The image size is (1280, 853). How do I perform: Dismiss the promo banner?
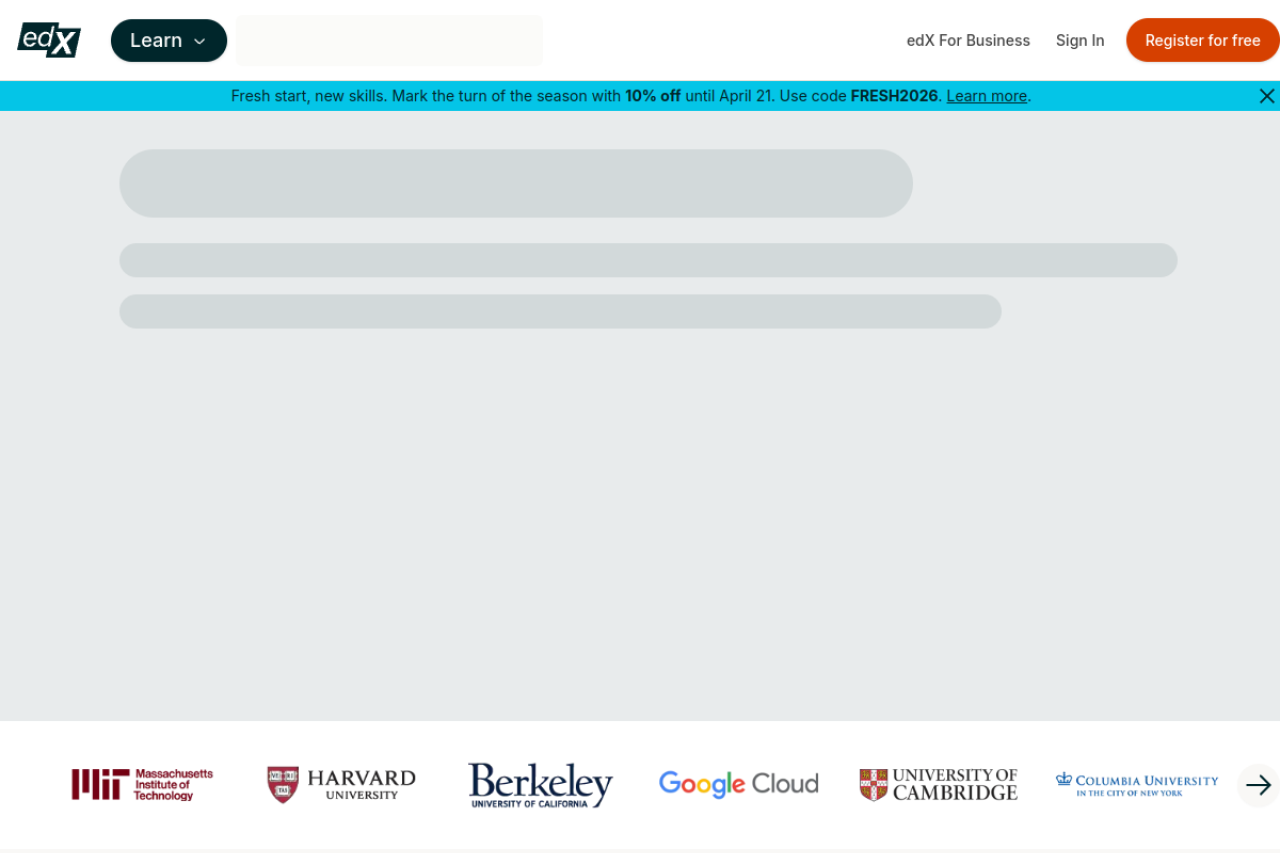tap(1267, 96)
